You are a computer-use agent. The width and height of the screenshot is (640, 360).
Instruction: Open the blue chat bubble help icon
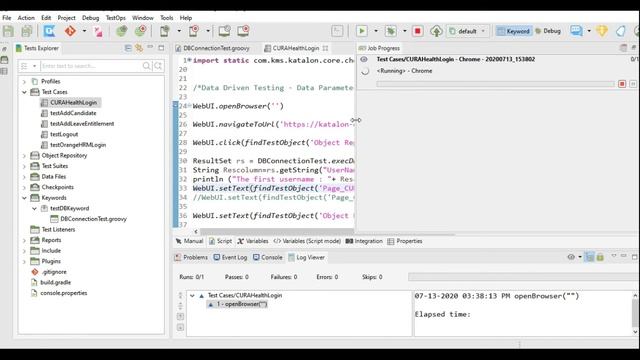pos(576,31)
